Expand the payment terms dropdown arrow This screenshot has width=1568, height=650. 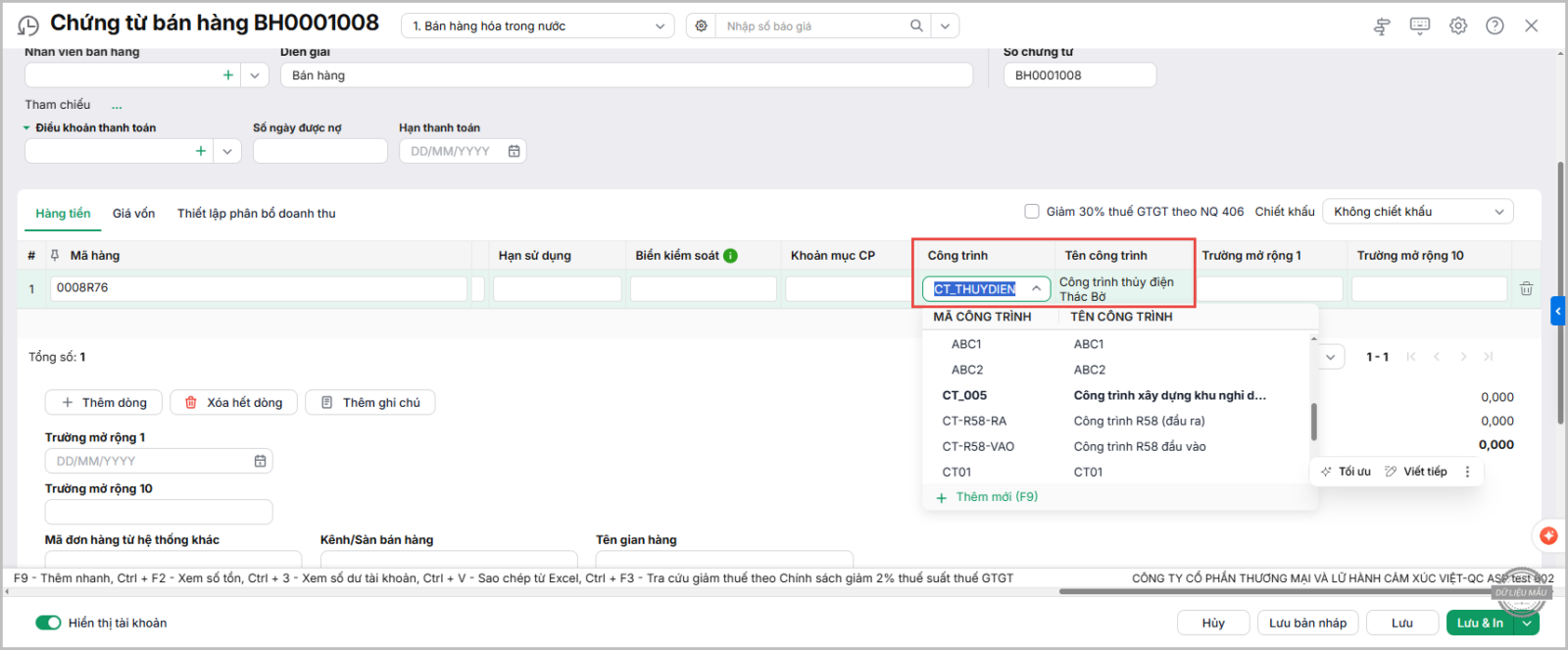tap(227, 151)
